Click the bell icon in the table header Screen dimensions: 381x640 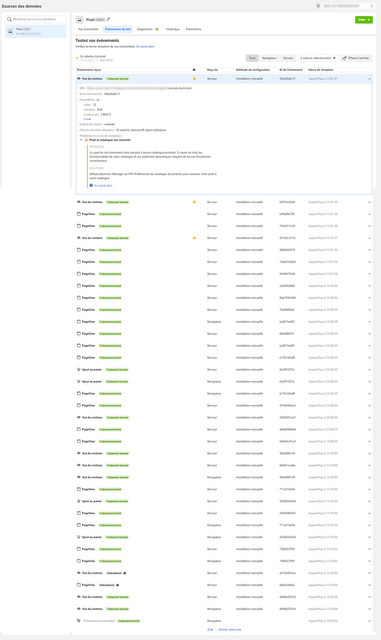[194, 70]
